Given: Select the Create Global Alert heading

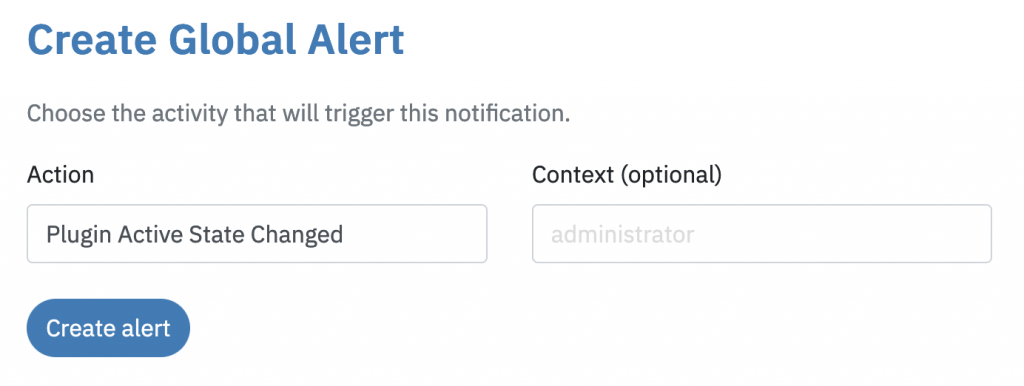Looking at the screenshot, I should coord(216,40).
